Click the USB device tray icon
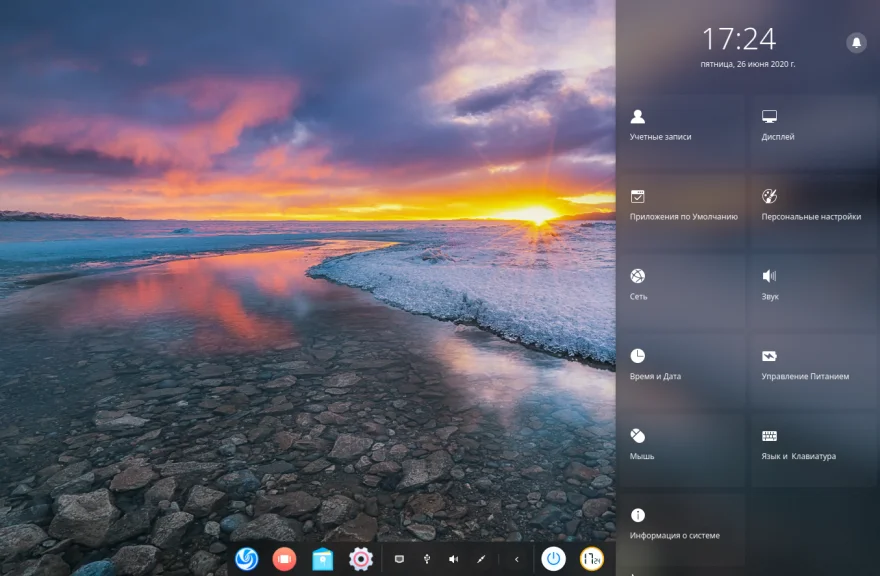Image resolution: width=880 pixels, height=576 pixels. (427, 559)
